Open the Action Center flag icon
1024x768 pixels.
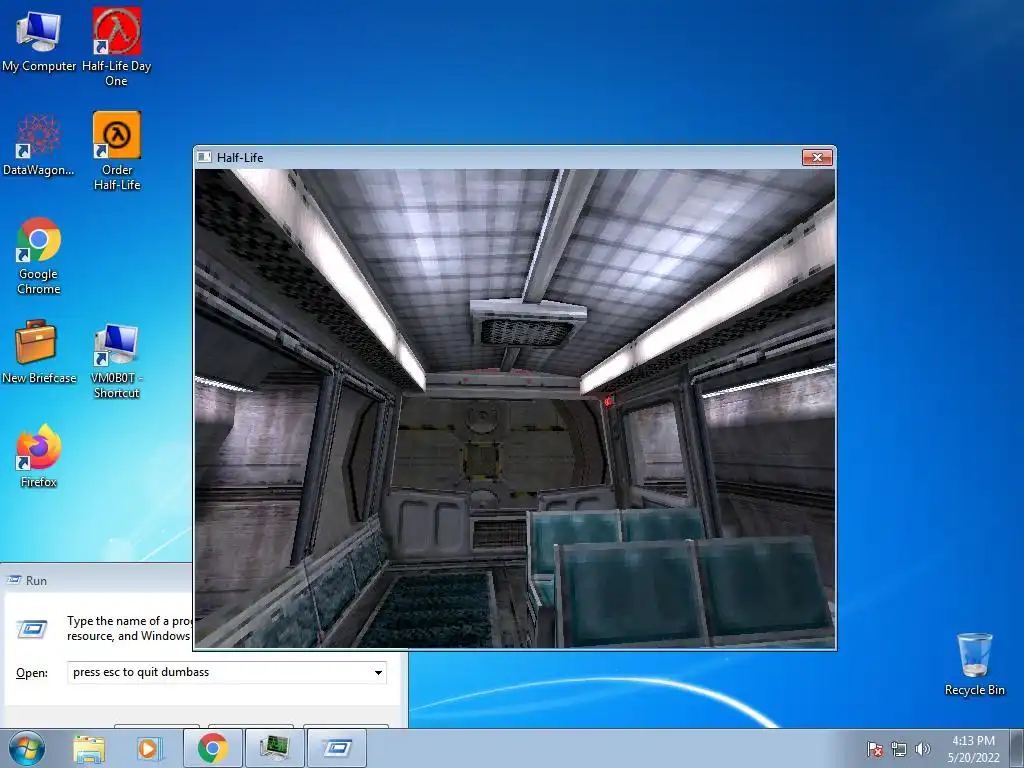[x=875, y=749]
